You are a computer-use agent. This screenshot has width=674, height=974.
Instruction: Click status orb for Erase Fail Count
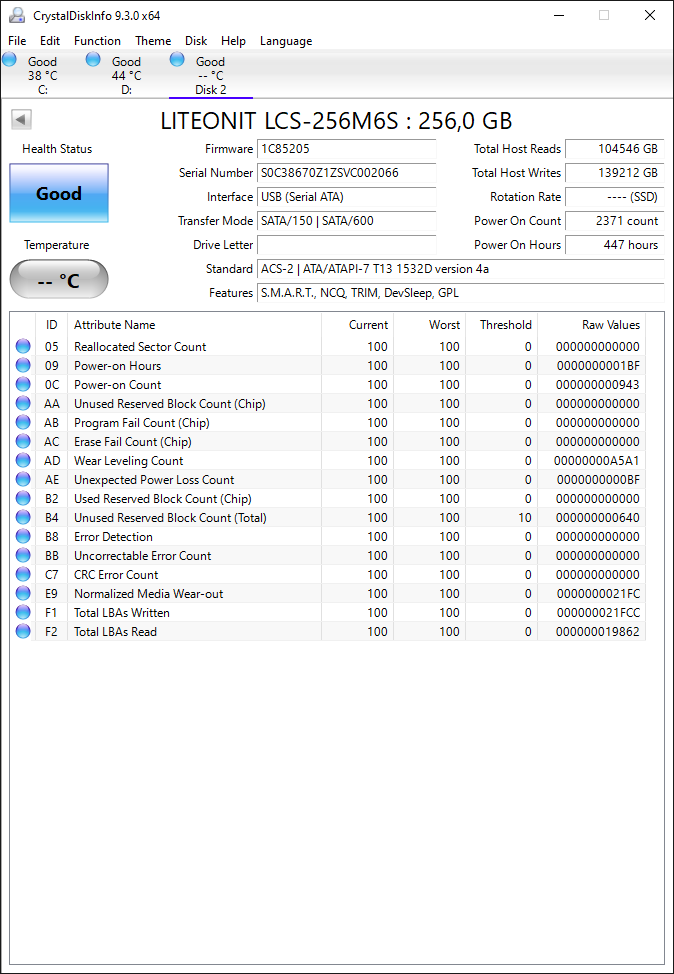click(x=23, y=442)
